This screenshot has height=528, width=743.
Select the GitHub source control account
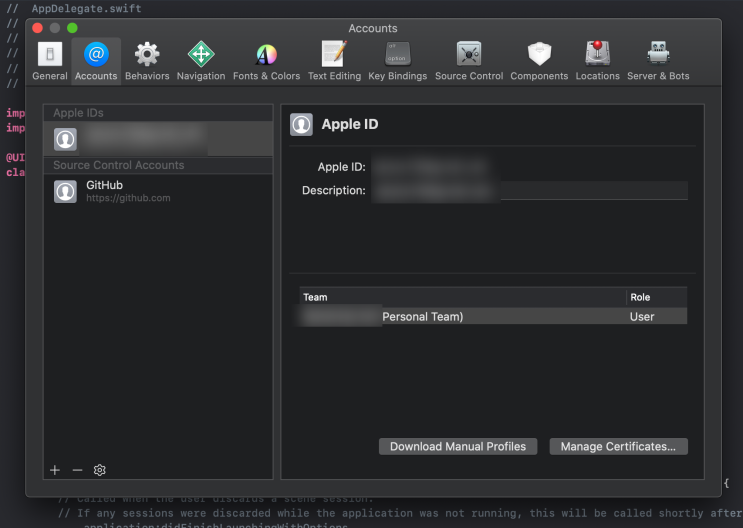(158, 191)
